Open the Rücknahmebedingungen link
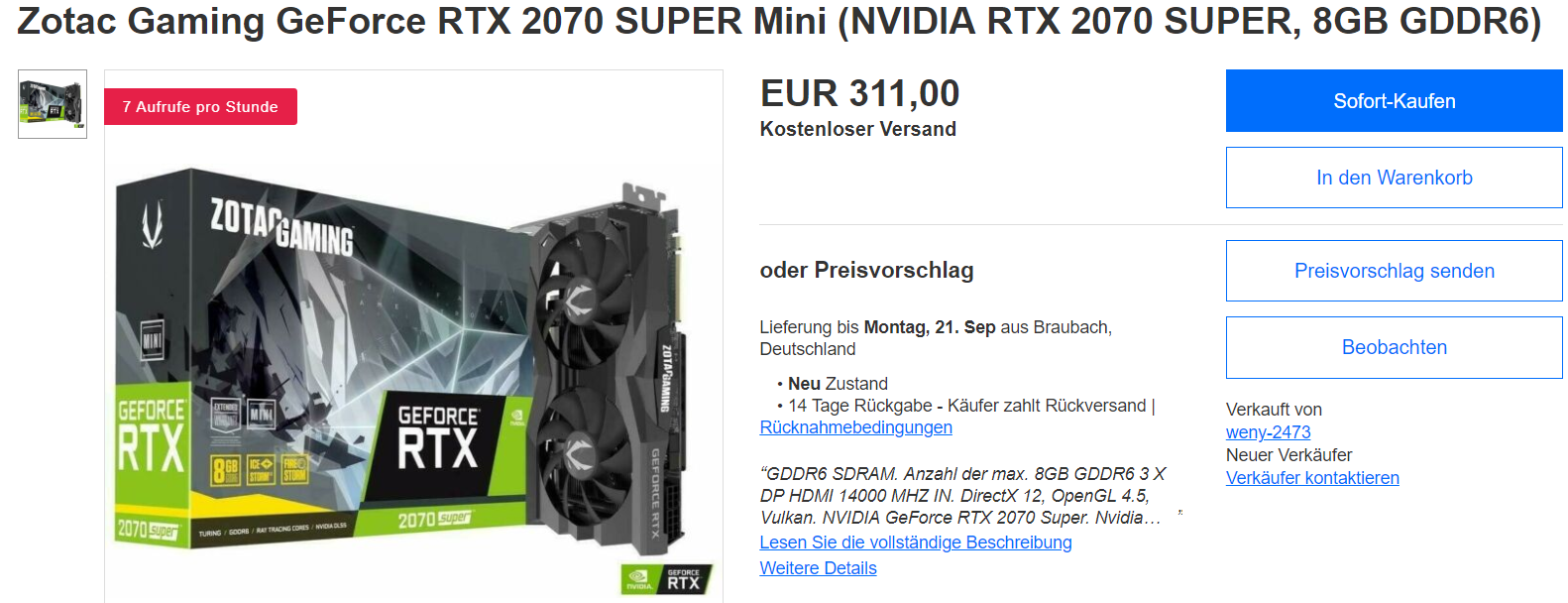The image size is (1568, 603). point(855,427)
